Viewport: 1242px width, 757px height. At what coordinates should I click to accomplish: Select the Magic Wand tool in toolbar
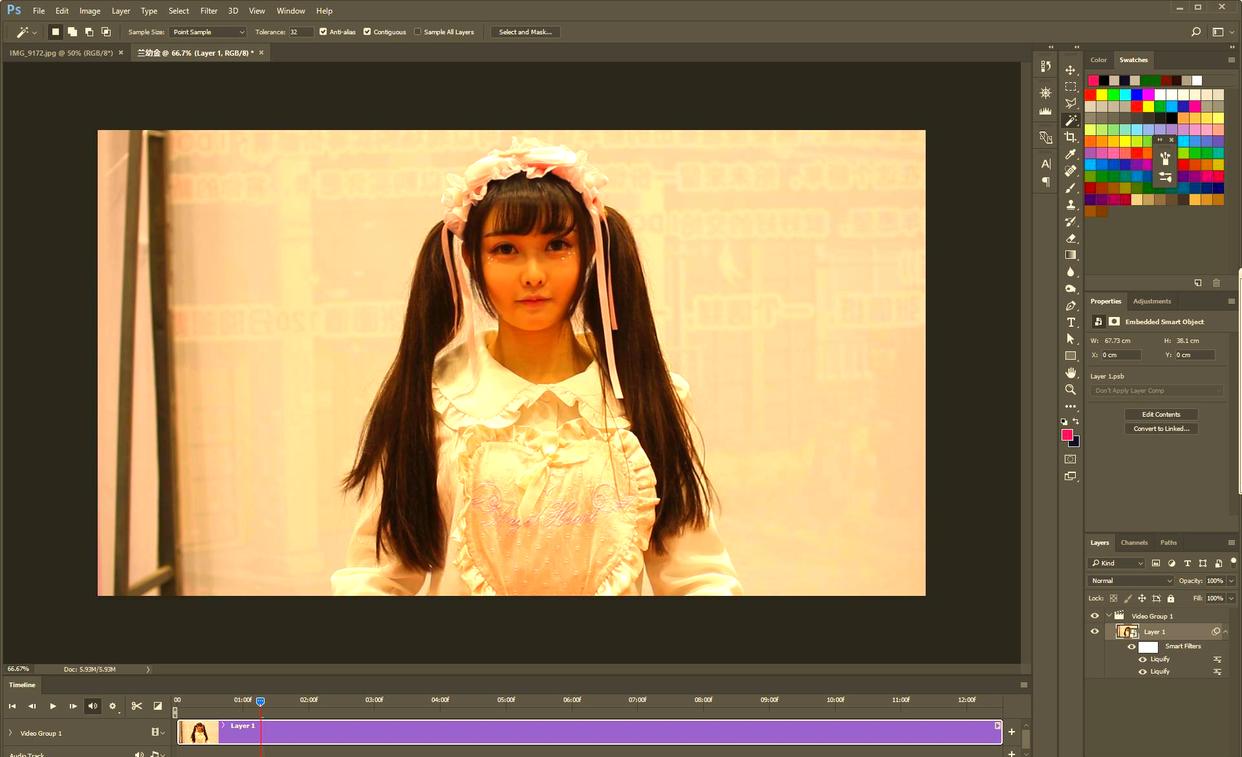1070,121
